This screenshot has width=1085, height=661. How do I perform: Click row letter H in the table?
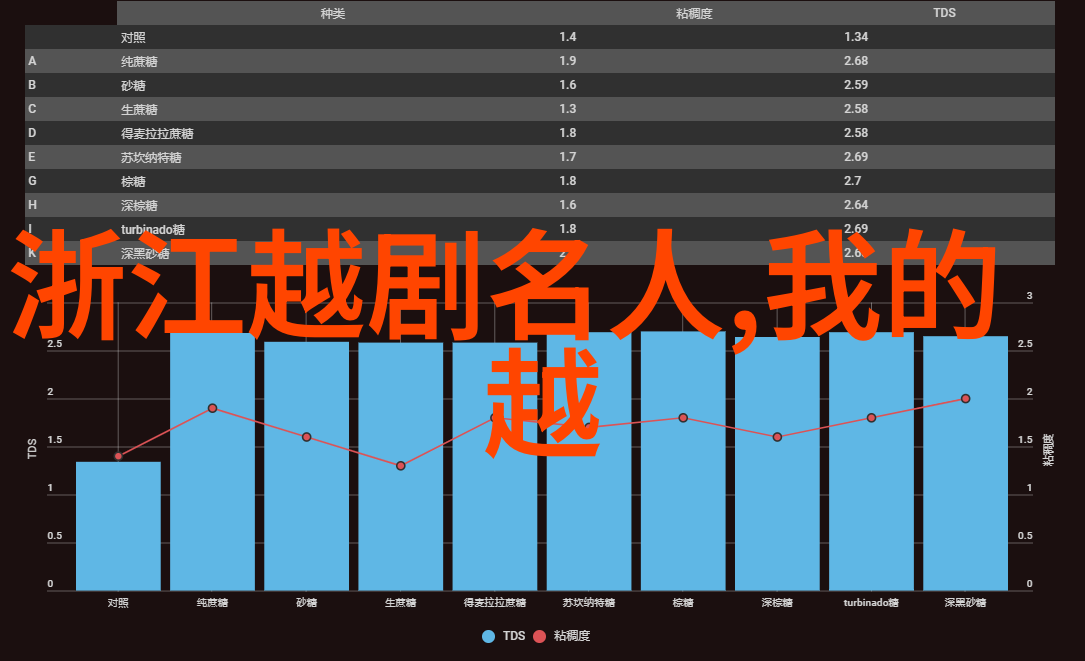tap(32, 205)
